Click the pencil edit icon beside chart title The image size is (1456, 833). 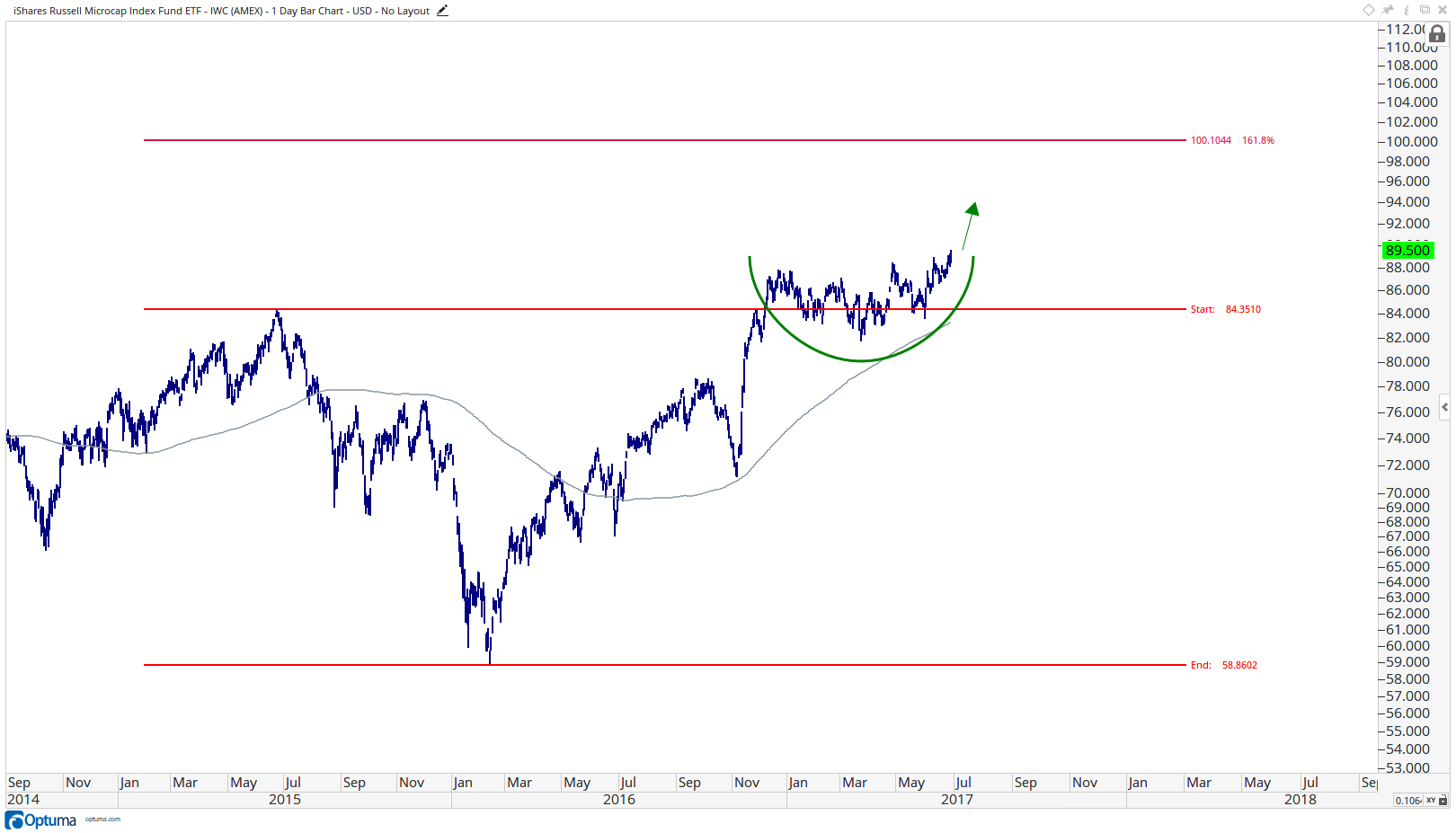442,11
